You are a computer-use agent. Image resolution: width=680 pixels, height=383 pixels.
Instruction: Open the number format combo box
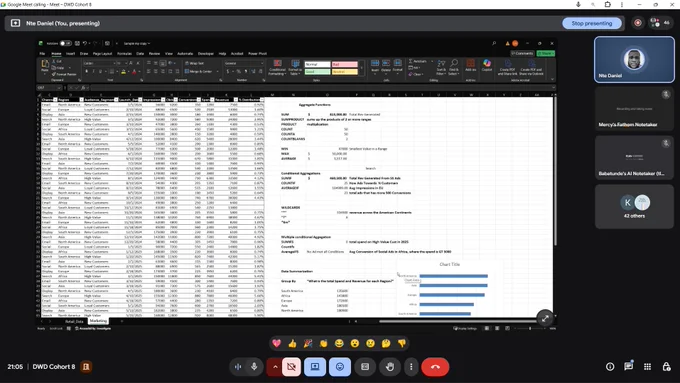tap(244, 63)
